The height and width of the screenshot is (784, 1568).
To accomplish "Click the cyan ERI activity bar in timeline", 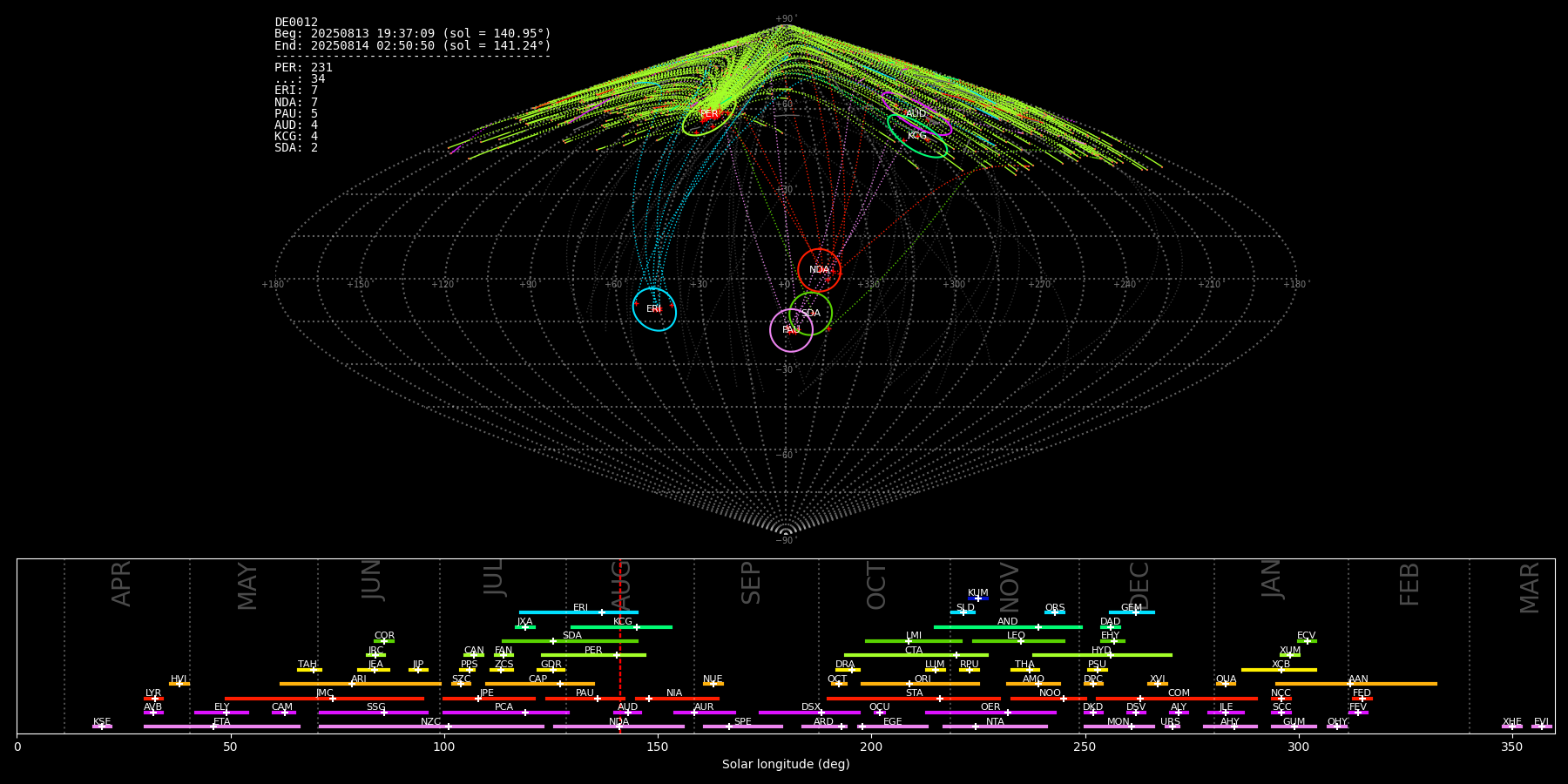I will click(578, 612).
